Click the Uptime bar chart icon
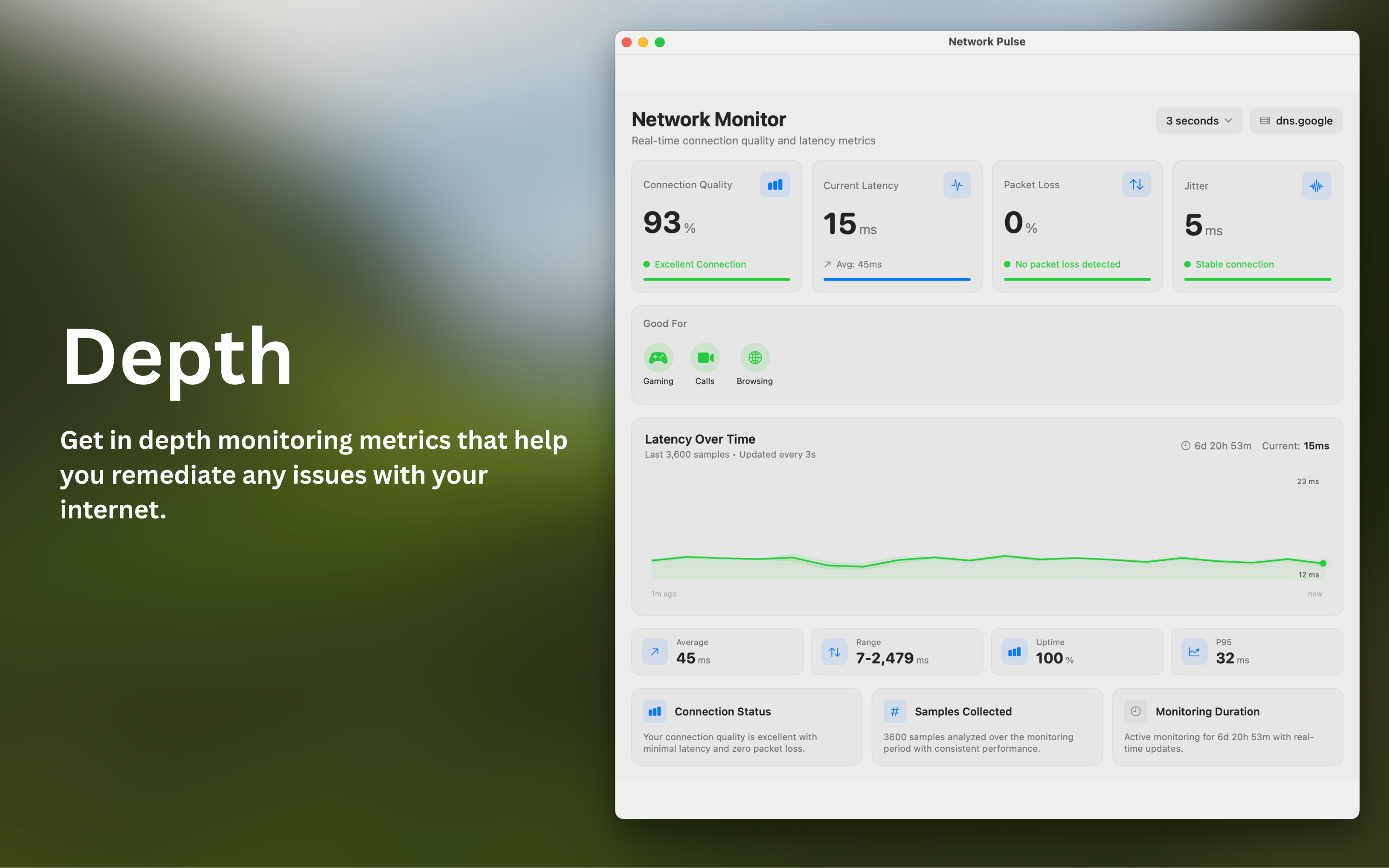Image resolution: width=1389 pixels, height=868 pixels. click(1014, 651)
